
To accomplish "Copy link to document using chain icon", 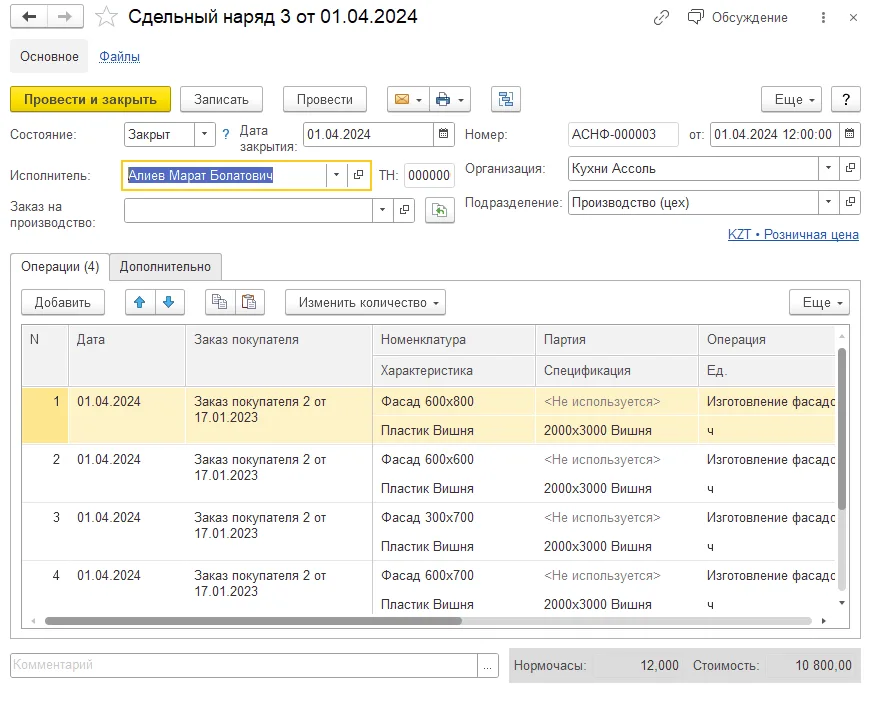I will click(661, 18).
